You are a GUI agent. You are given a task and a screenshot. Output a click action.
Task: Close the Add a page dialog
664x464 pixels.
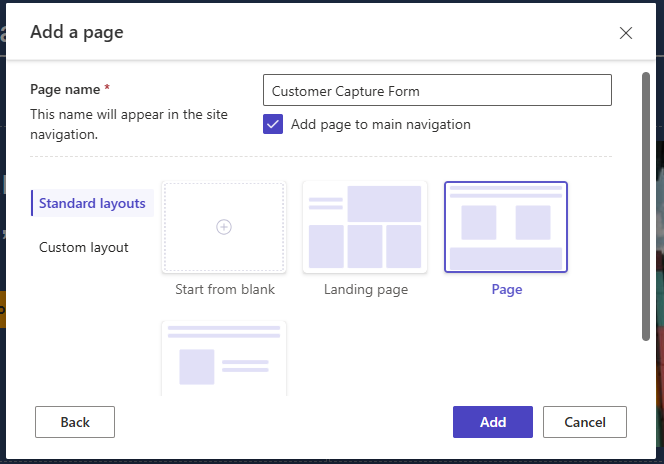[626, 33]
